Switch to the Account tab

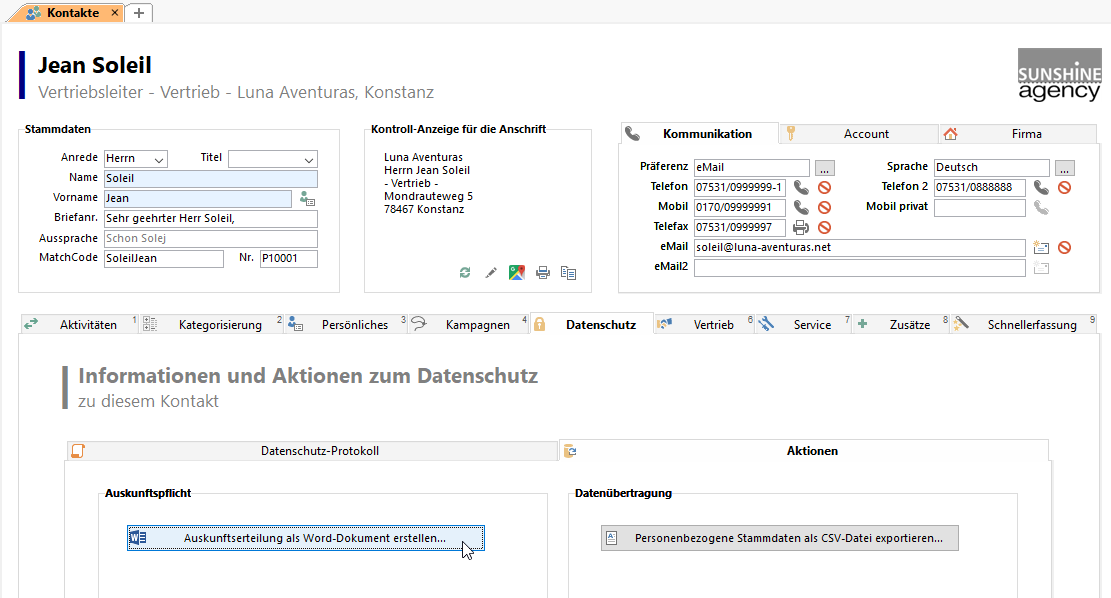click(865, 134)
